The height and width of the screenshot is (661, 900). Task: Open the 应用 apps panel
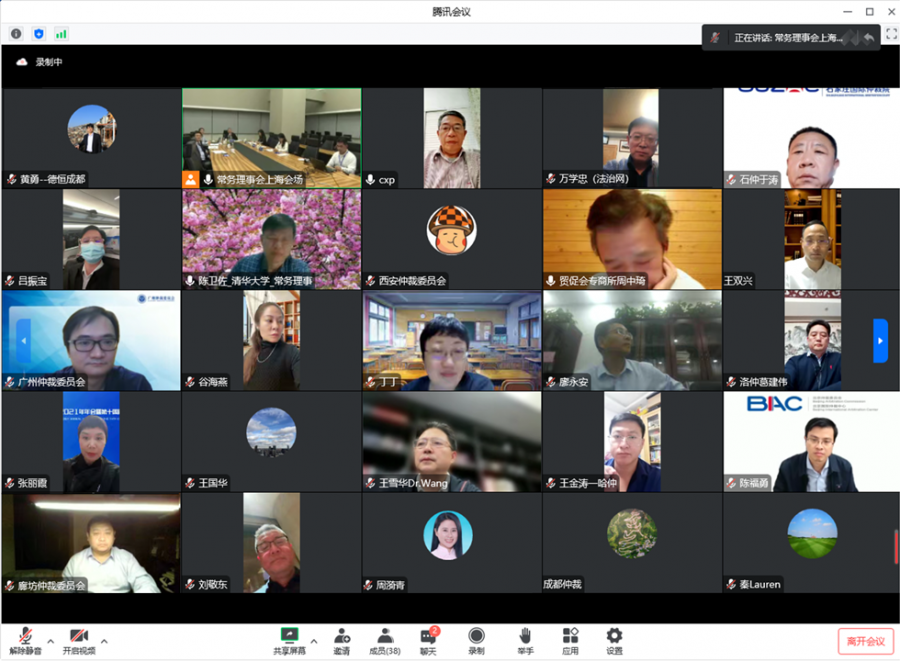pos(570,640)
